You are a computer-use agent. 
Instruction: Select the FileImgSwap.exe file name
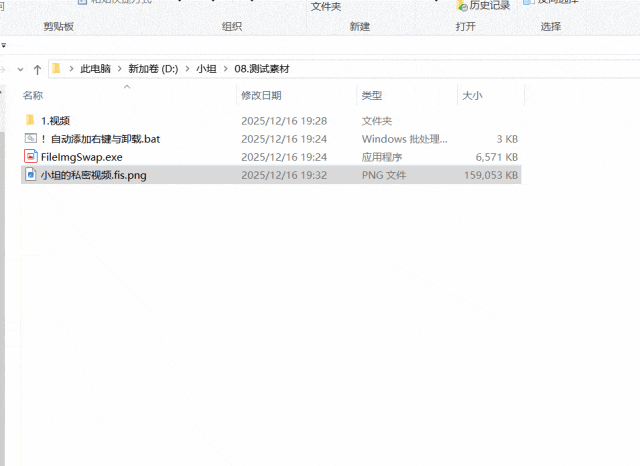click(x=82, y=157)
